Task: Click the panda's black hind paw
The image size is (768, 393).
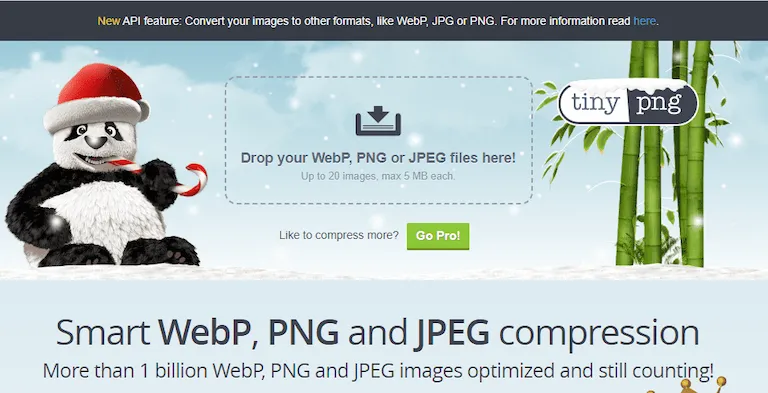Action: 160,251
